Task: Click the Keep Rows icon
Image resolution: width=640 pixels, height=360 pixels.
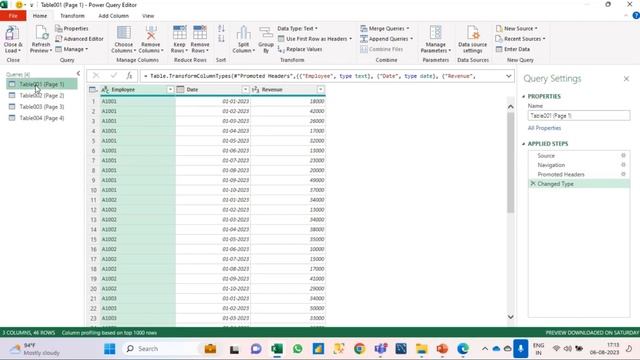Action: point(180,33)
